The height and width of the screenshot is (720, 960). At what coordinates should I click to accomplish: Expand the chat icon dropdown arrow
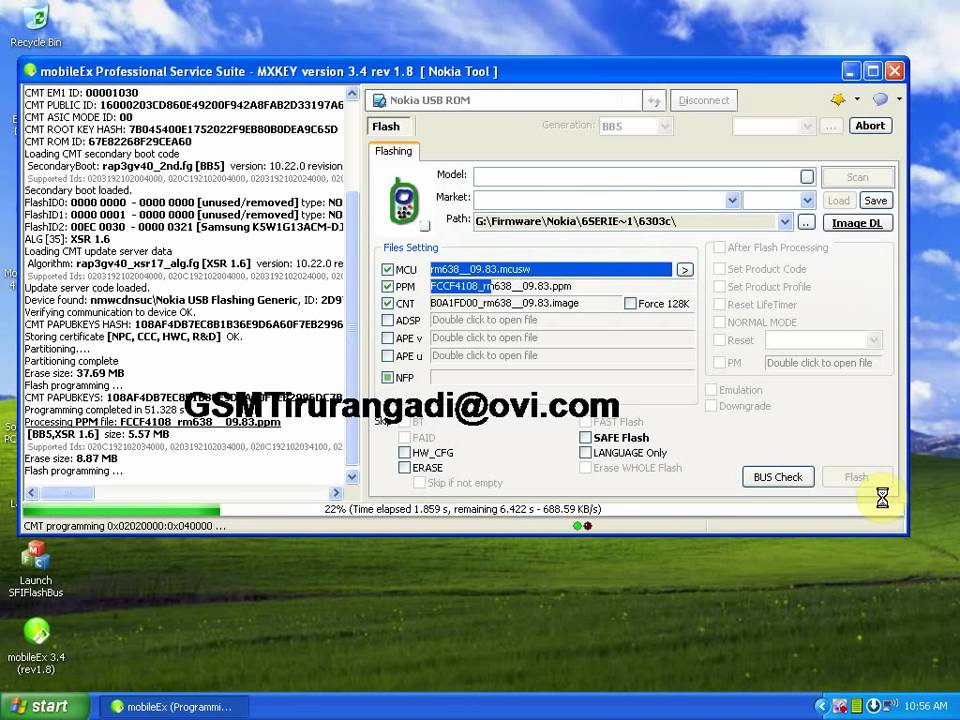[x=899, y=99]
